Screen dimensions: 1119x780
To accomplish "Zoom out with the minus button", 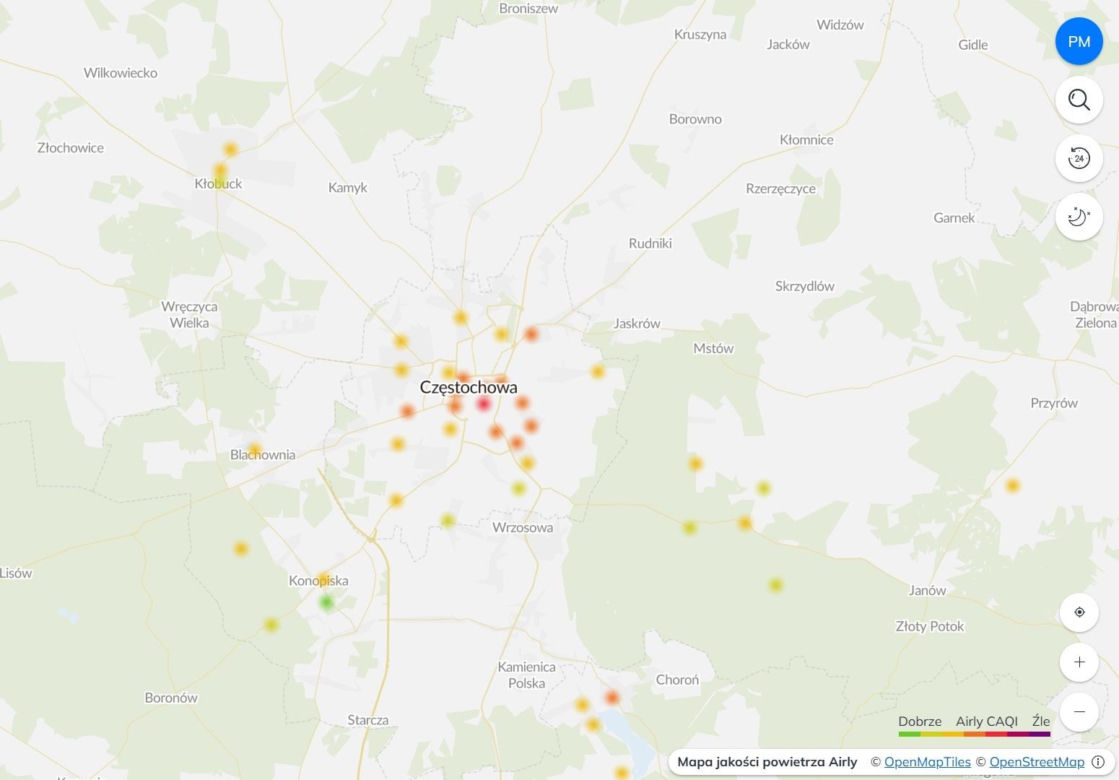I will coord(1079,711).
